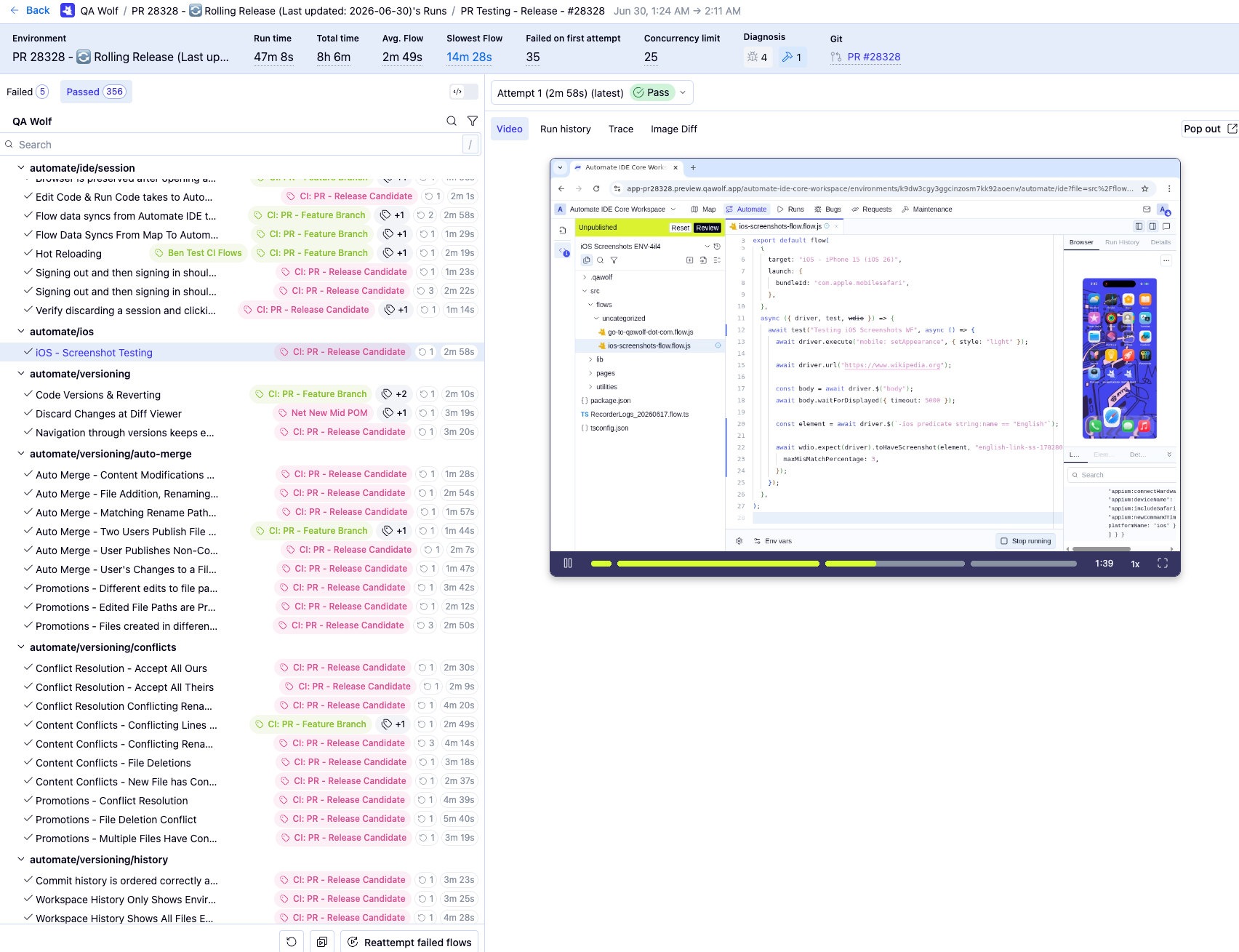Collapse automate/versioning/auto-merge group
The width and height of the screenshot is (1239, 952).
click(x=20, y=453)
